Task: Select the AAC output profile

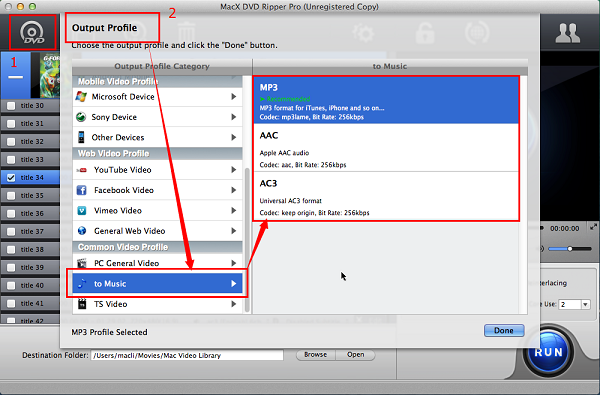Action: click(x=386, y=148)
